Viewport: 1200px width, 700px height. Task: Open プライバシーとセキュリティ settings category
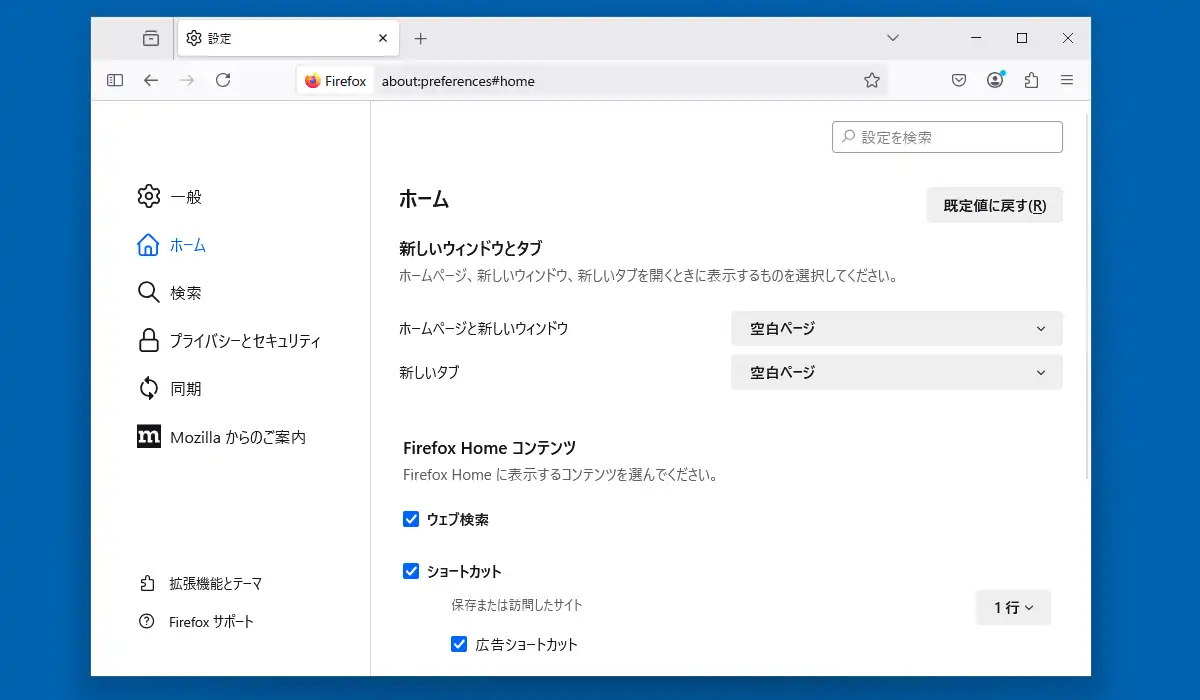click(x=229, y=341)
